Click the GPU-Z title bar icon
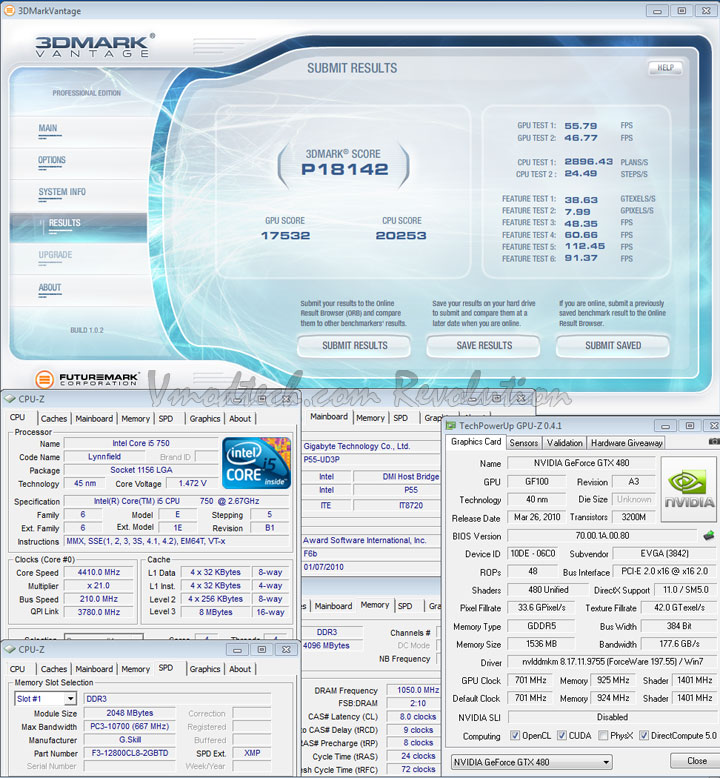The width and height of the screenshot is (720, 778). [x=451, y=425]
